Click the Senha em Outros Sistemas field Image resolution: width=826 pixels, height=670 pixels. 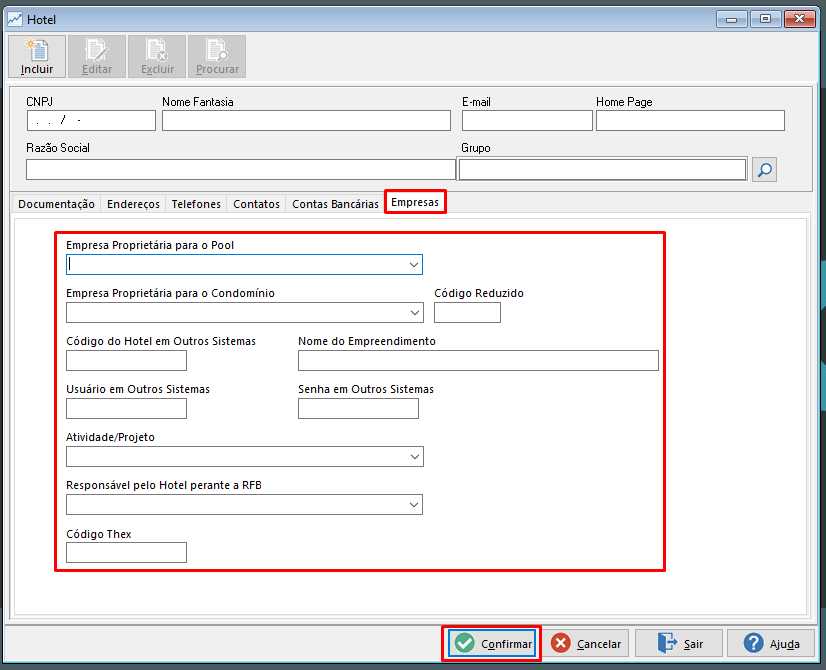click(x=358, y=409)
